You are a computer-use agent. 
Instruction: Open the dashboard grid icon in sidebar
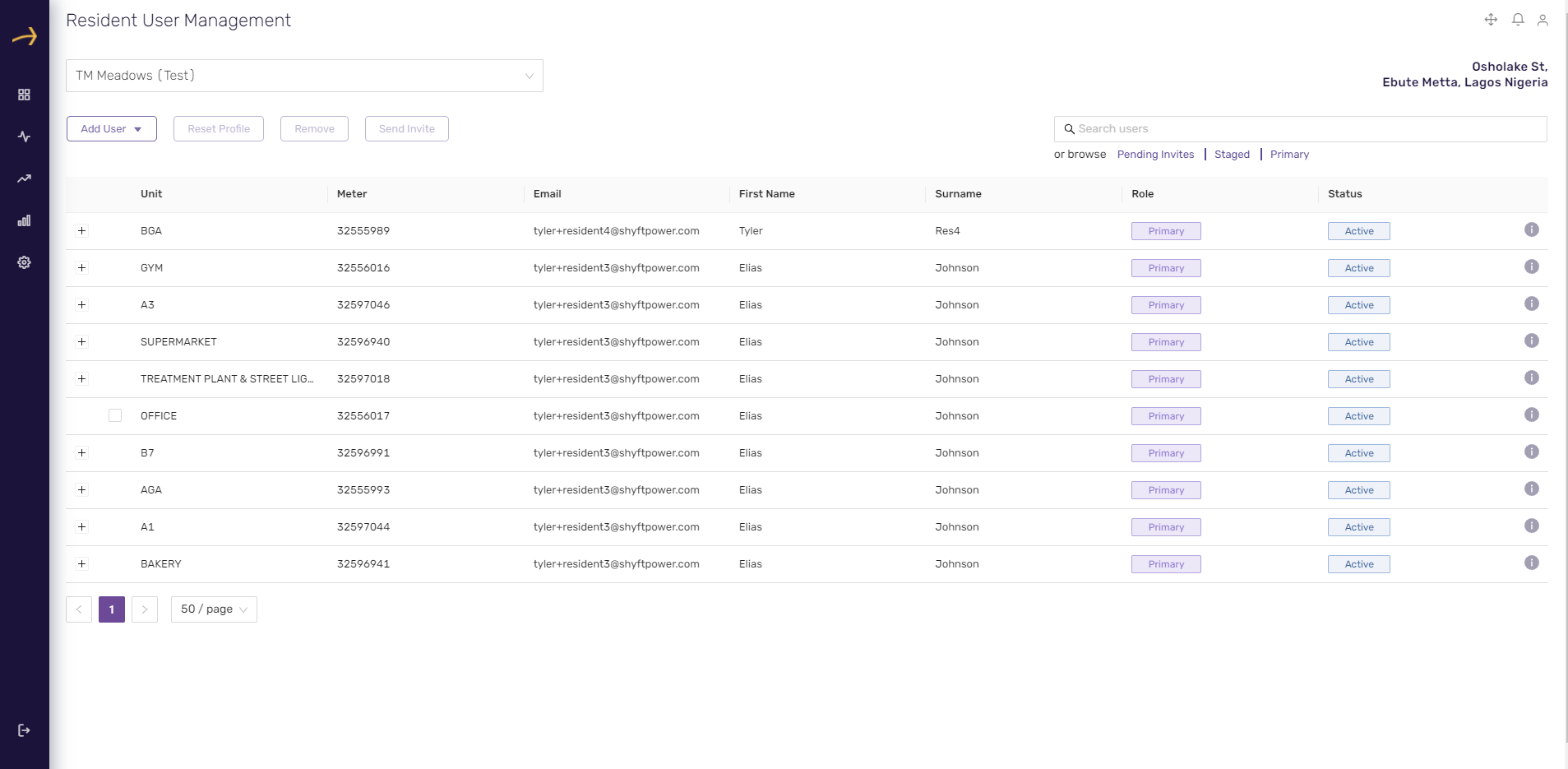(x=24, y=95)
